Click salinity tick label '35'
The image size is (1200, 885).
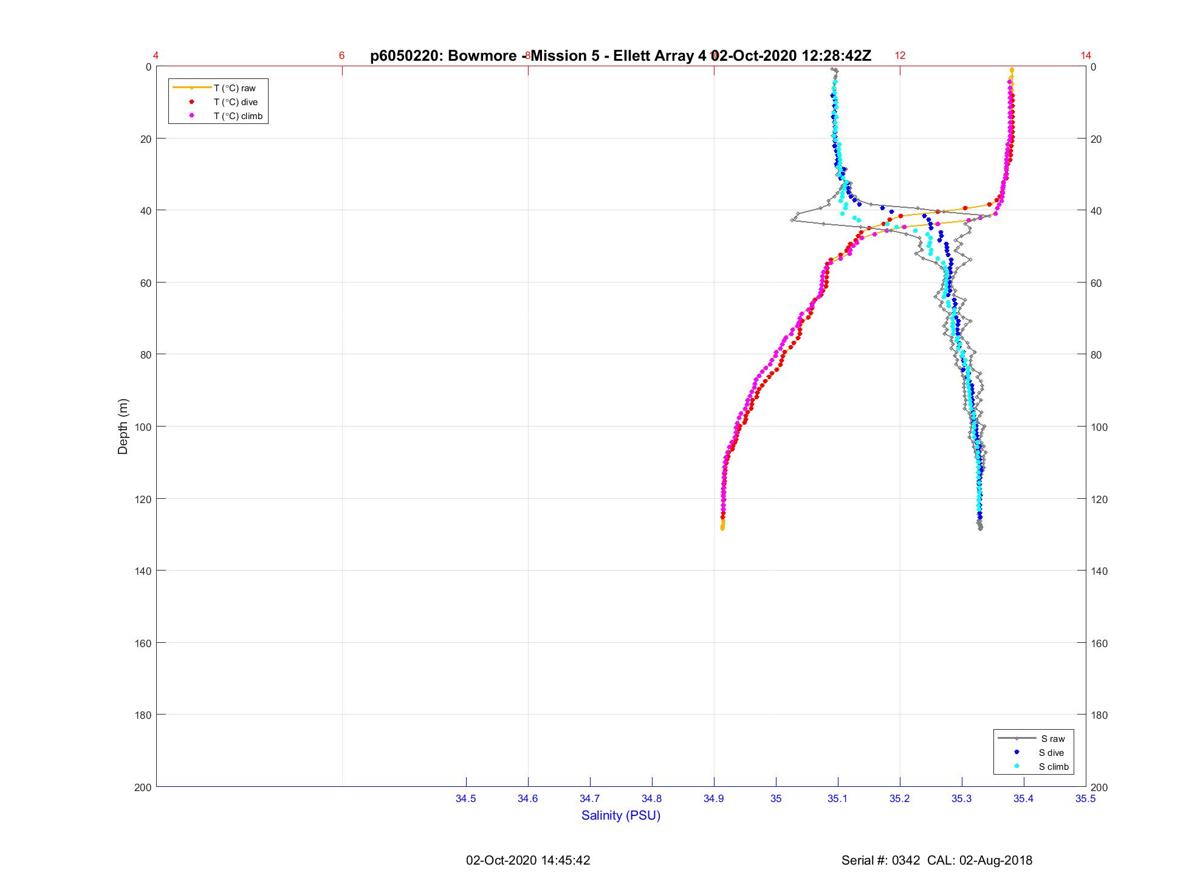pos(776,799)
